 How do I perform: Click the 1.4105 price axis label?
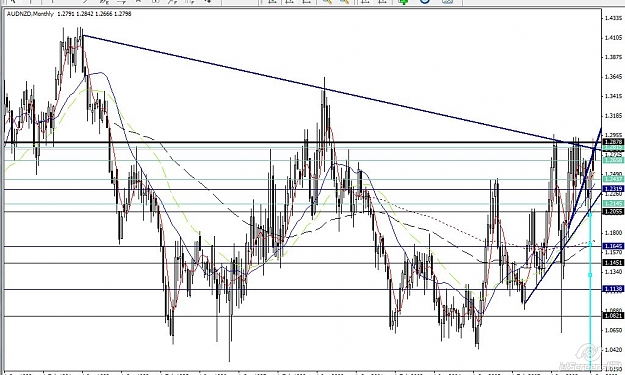click(x=613, y=38)
